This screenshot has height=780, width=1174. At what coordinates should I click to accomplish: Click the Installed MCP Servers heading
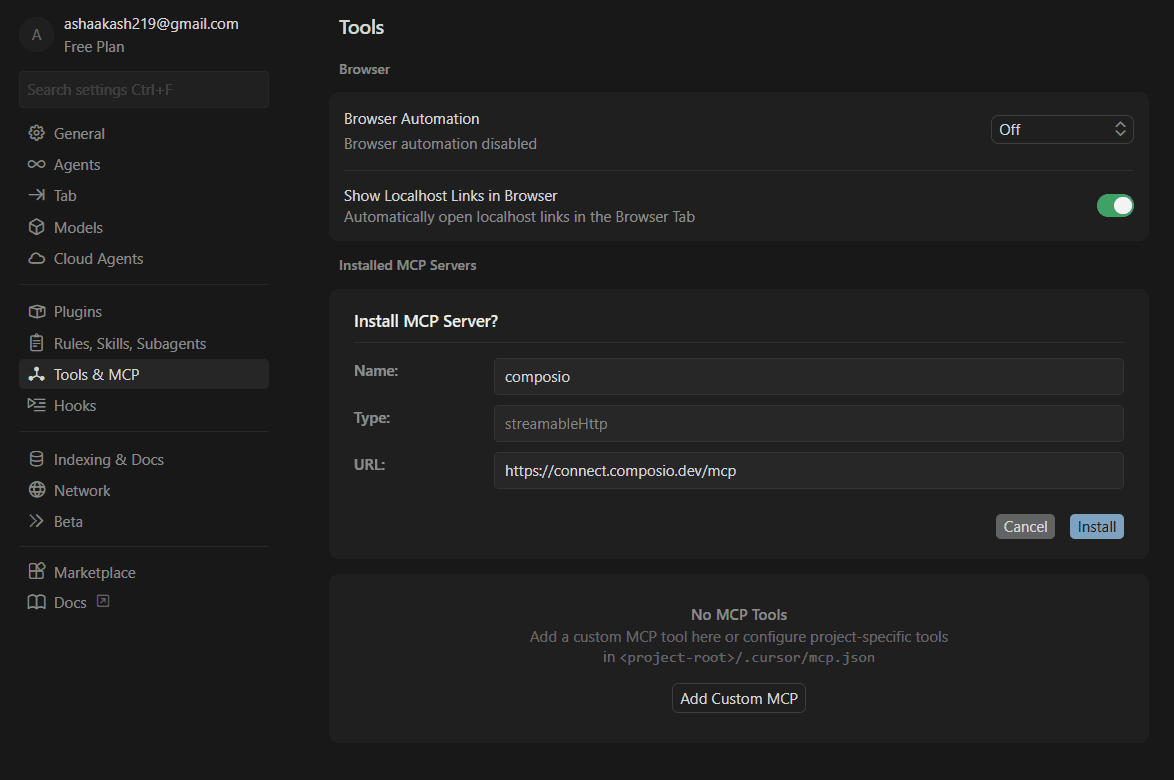point(407,265)
